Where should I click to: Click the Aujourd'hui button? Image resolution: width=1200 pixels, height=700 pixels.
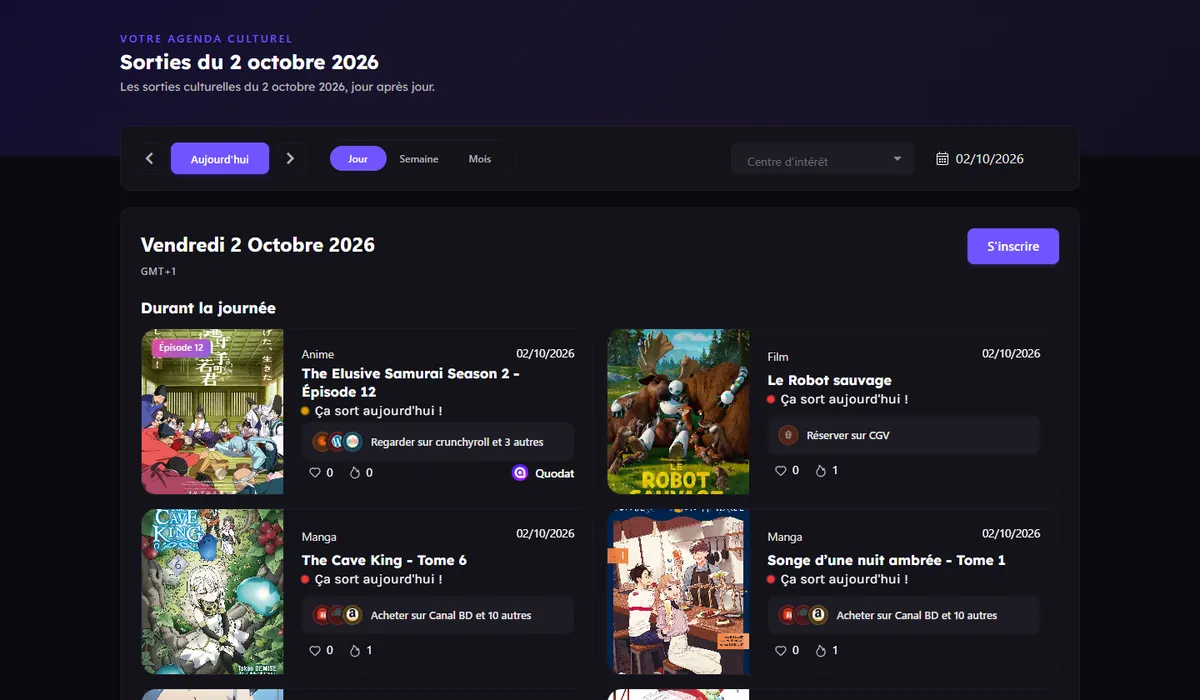pos(220,159)
